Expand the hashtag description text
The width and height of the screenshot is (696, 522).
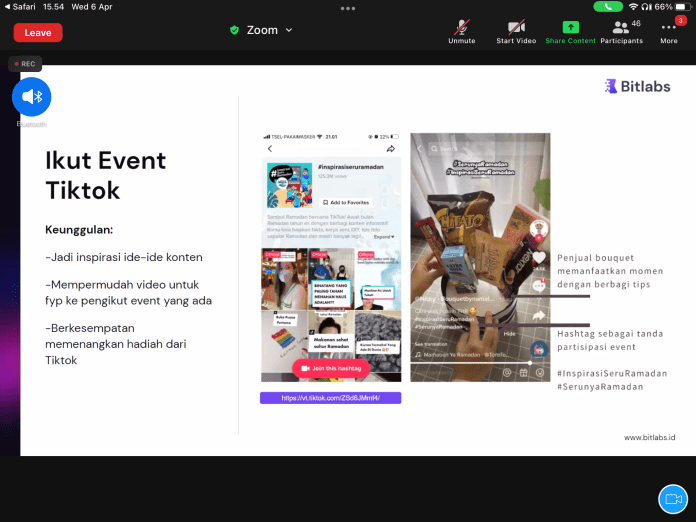pyautogui.click(x=384, y=237)
